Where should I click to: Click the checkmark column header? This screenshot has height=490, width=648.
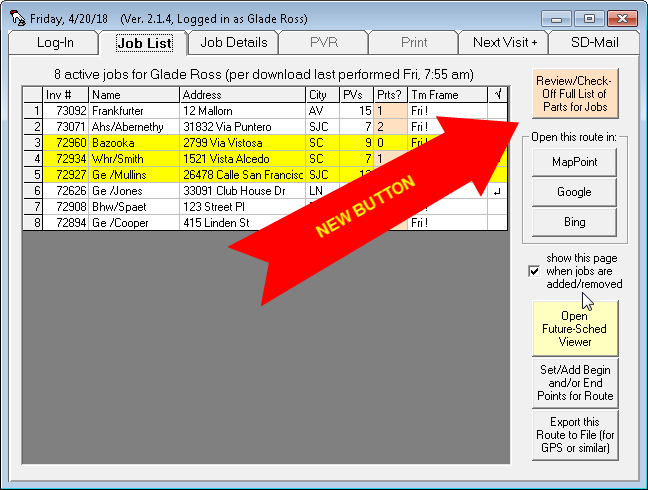[498, 95]
